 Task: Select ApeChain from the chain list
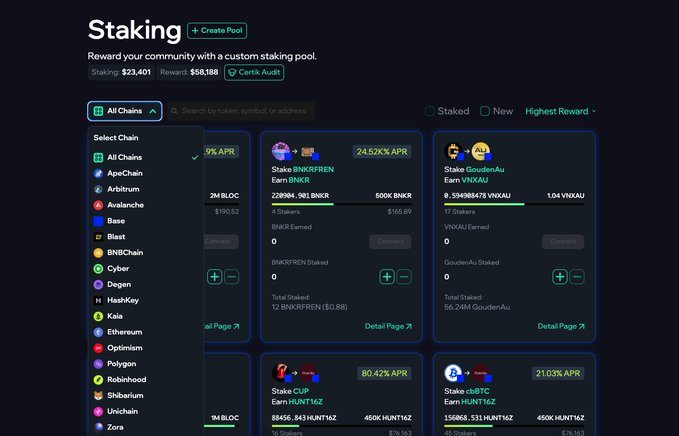(x=146, y=173)
